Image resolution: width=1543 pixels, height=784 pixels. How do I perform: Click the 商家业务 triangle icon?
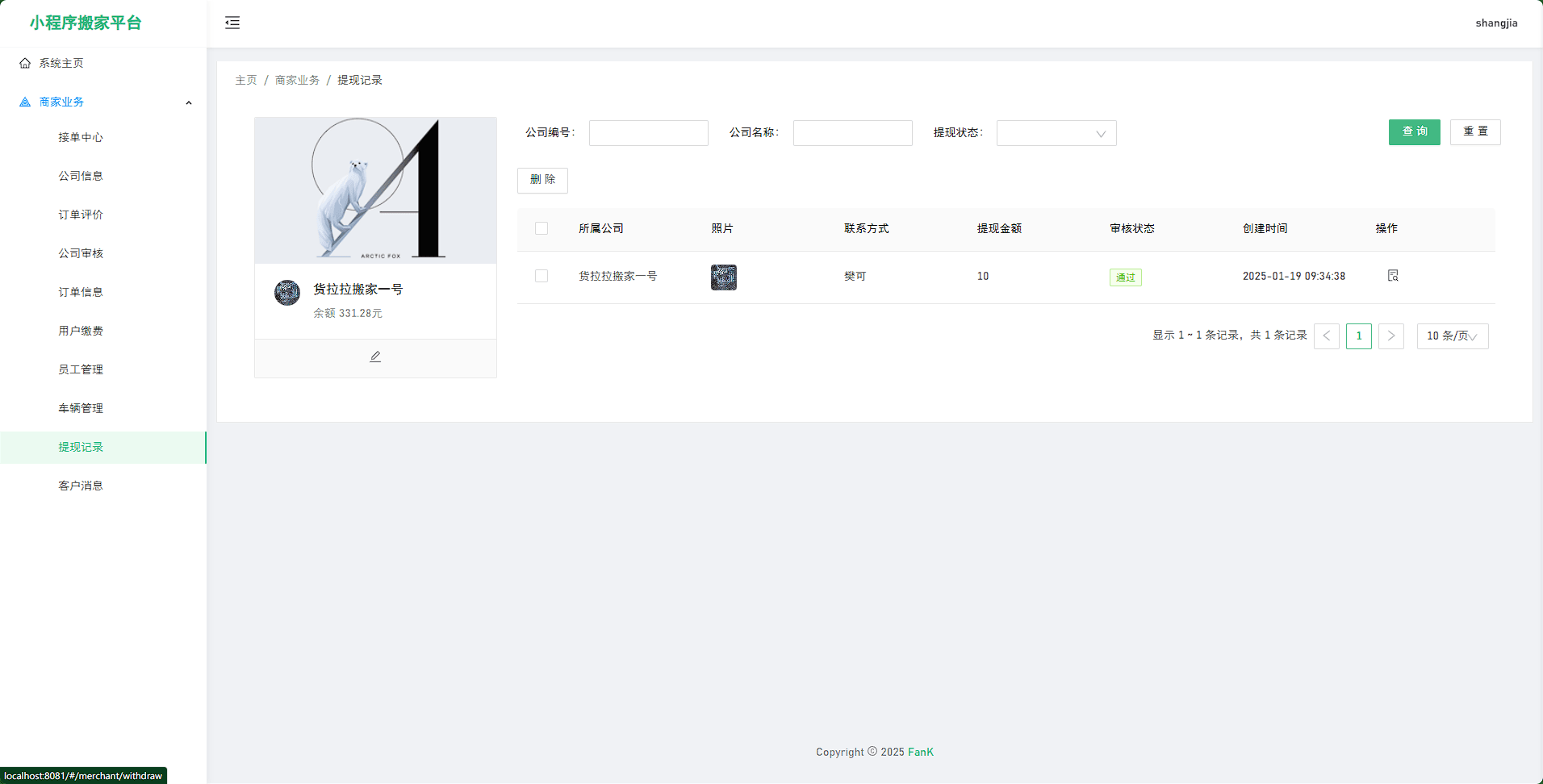pyautogui.click(x=25, y=102)
